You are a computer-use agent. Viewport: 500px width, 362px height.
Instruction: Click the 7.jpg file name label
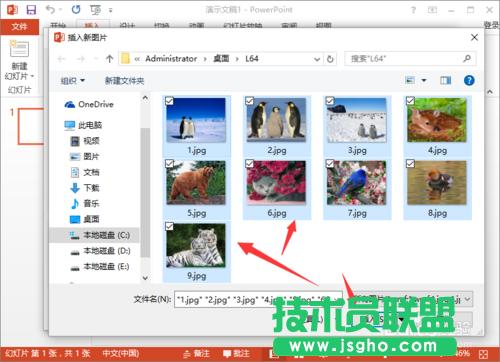click(x=357, y=213)
